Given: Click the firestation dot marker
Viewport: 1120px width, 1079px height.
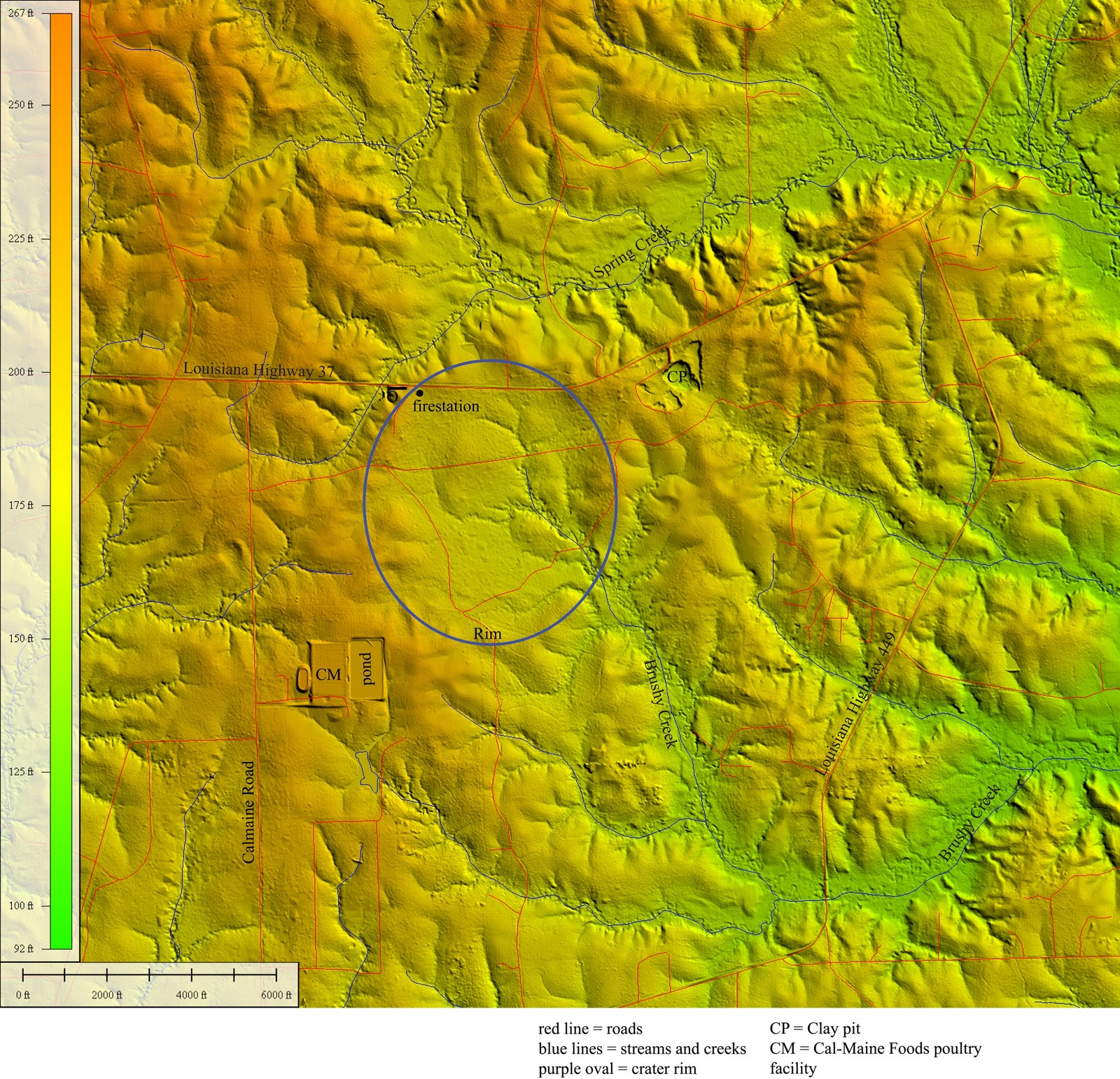Looking at the screenshot, I should coord(420,393).
